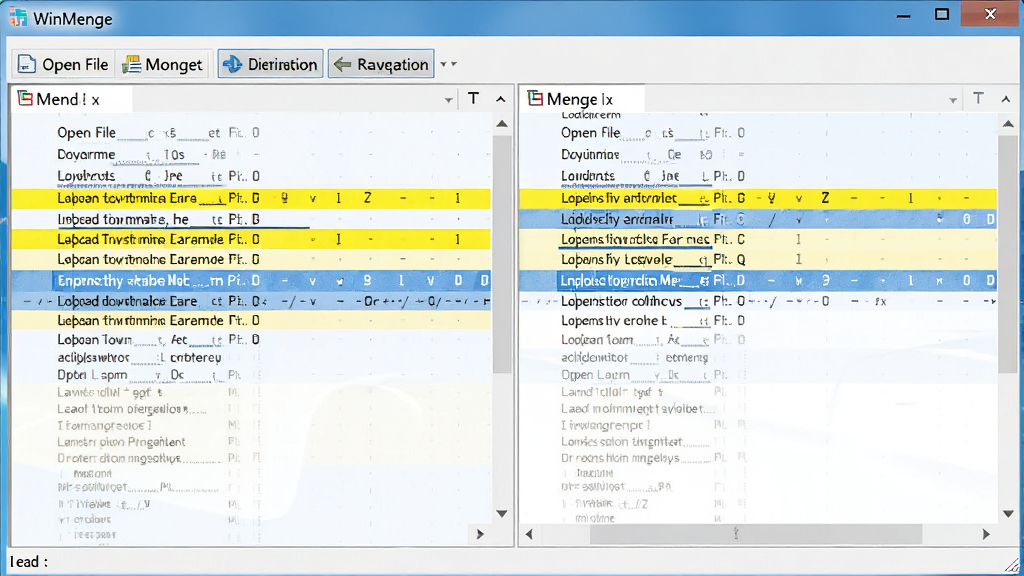Select left row 'Lopcad dowtnalce Eare'
This screenshot has width=1024, height=576.
pyautogui.click(x=252, y=301)
